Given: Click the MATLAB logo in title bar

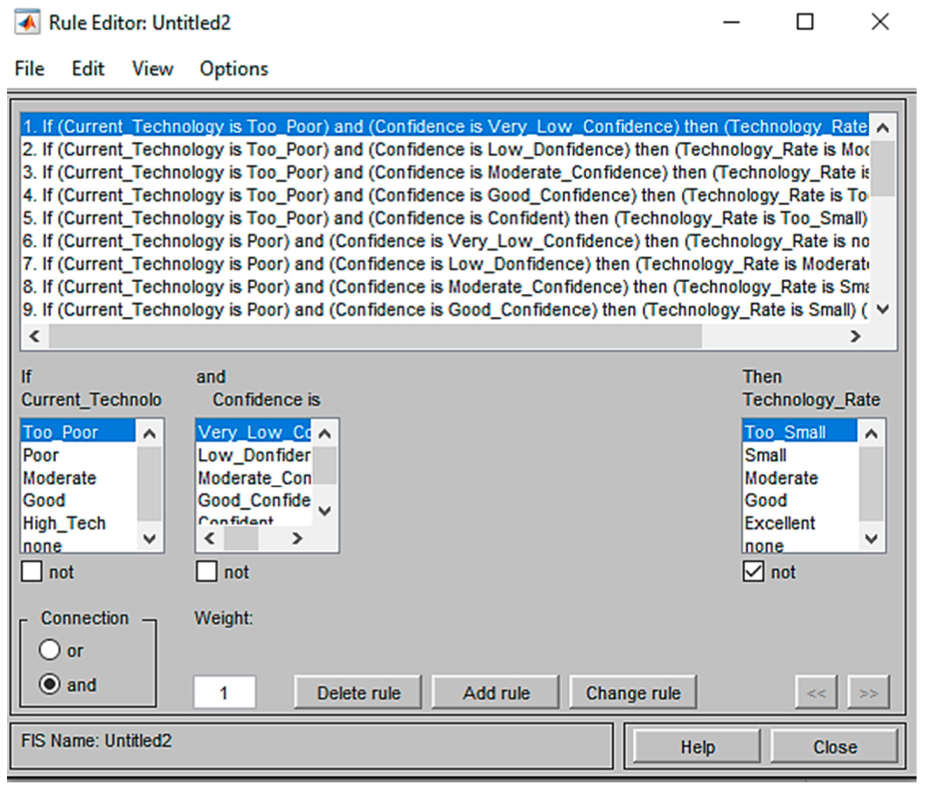Looking at the screenshot, I should (29, 22).
